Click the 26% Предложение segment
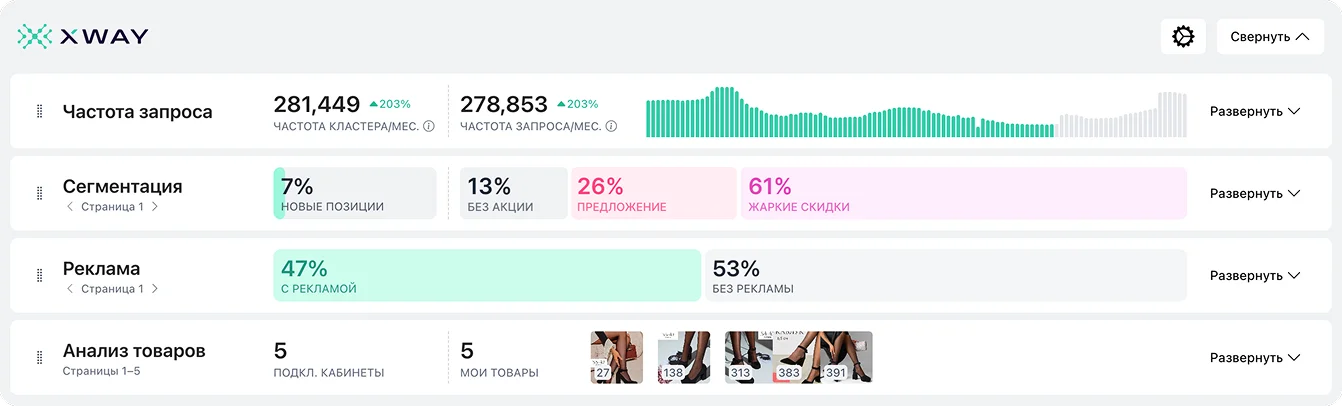The height and width of the screenshot is (406, 1342). [653, 193]
